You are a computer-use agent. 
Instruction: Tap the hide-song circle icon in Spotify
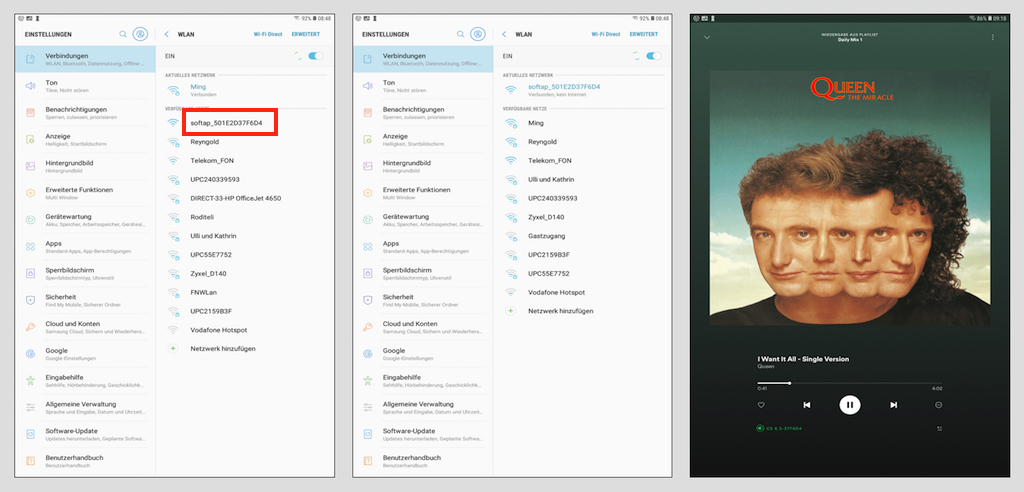938,405
